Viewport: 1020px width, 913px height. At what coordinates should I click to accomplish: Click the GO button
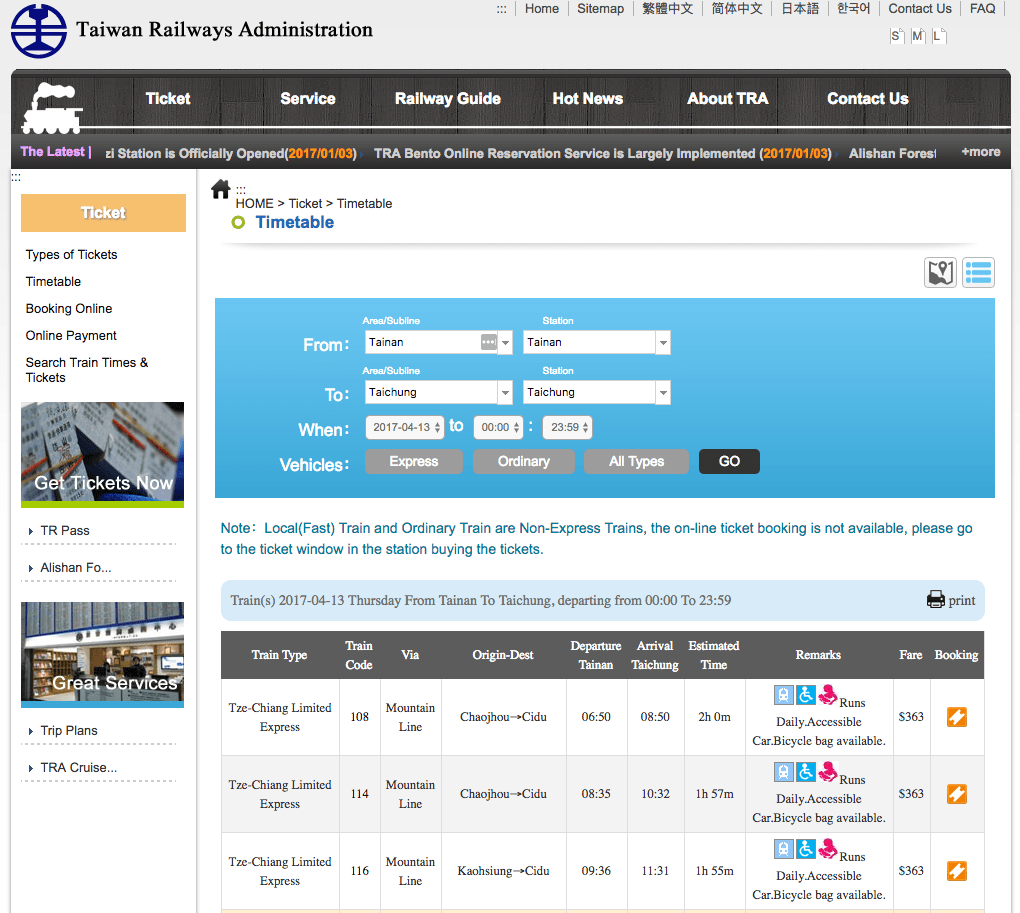pos(729,462)
